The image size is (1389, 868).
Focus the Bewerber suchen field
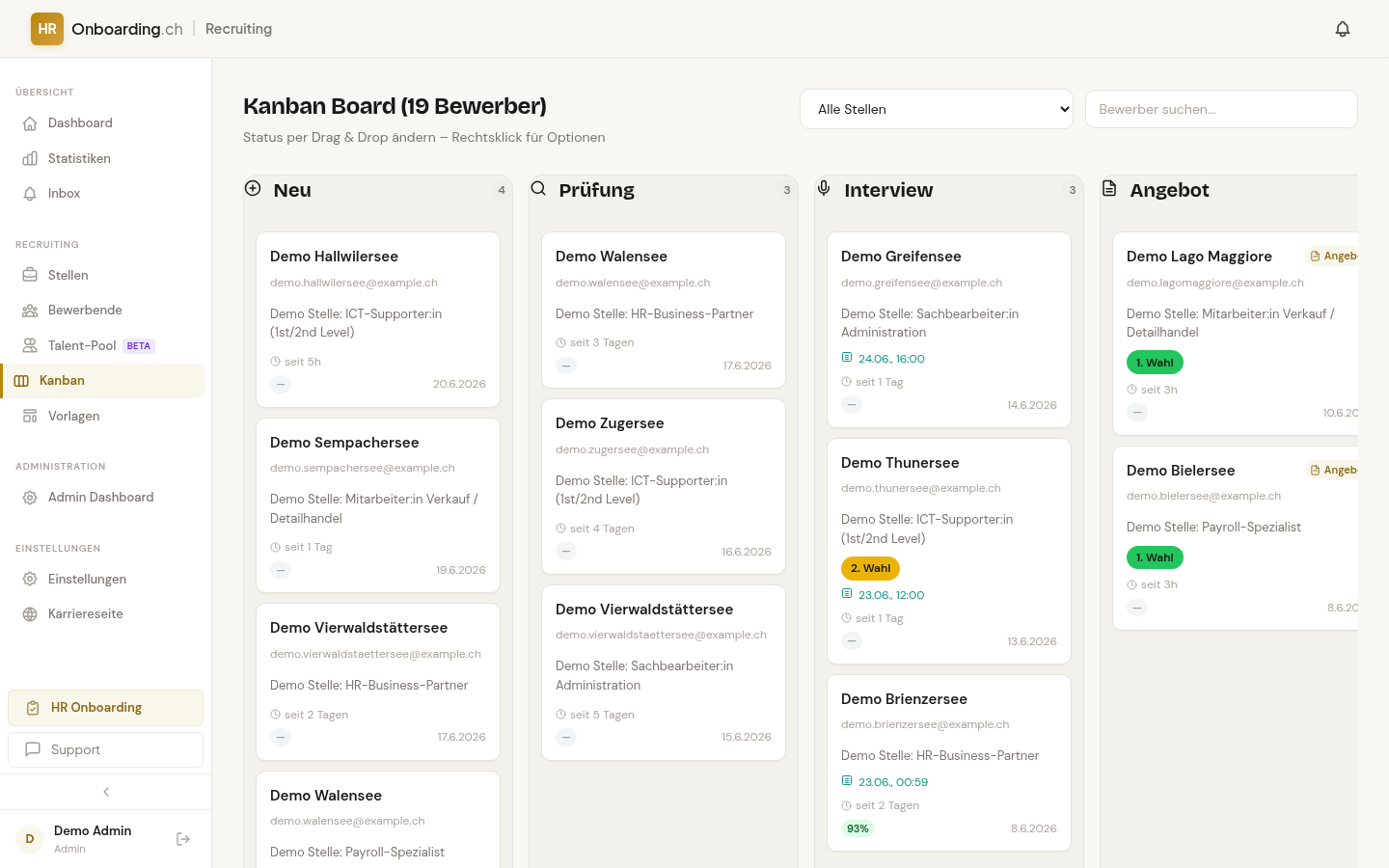(1221, 109)
